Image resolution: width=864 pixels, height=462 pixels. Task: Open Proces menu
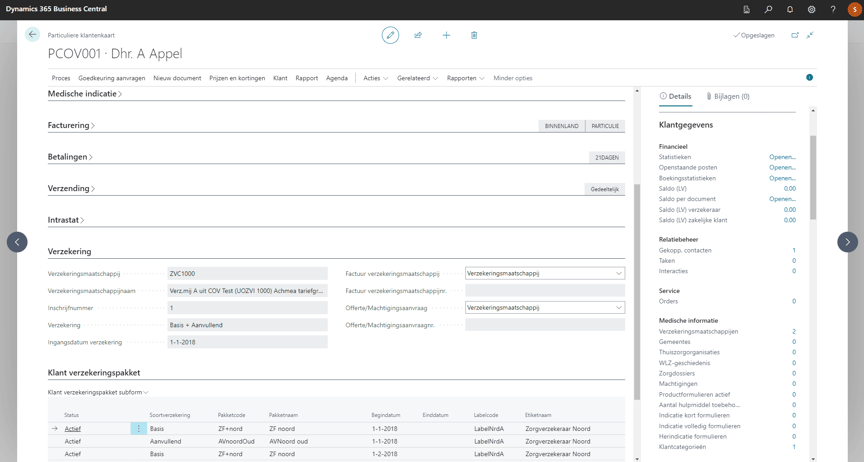[61, 78]
